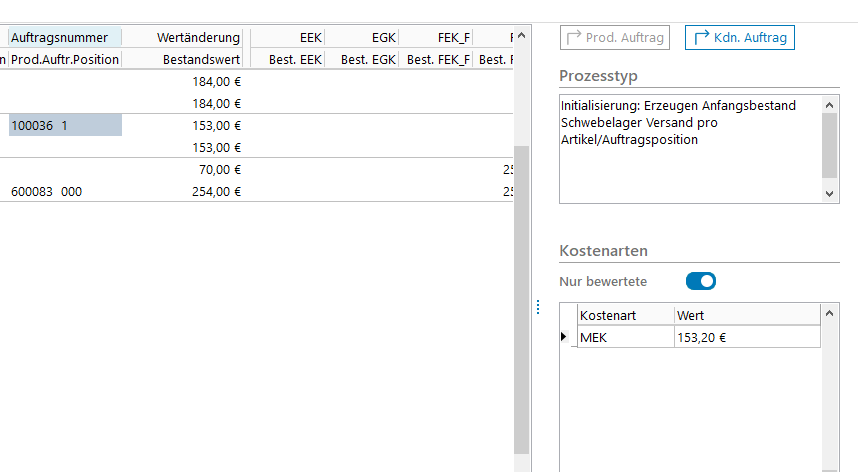Viewport: 858px width, 472px height.
Task: Click the MEK row indicator arrow
Action: pos(566,338)
